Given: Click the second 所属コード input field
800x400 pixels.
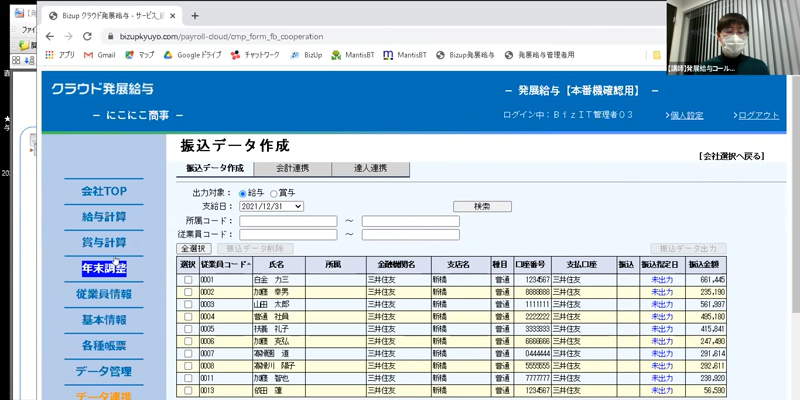Looking at the screenshot, I should click(411, 221).
